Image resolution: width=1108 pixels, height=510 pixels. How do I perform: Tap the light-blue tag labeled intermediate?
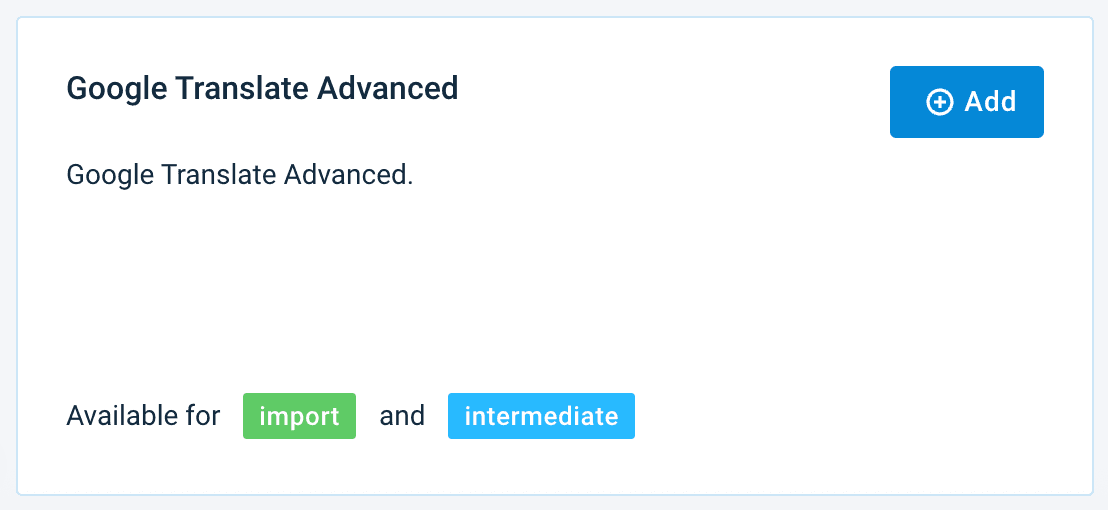[541, 416]
